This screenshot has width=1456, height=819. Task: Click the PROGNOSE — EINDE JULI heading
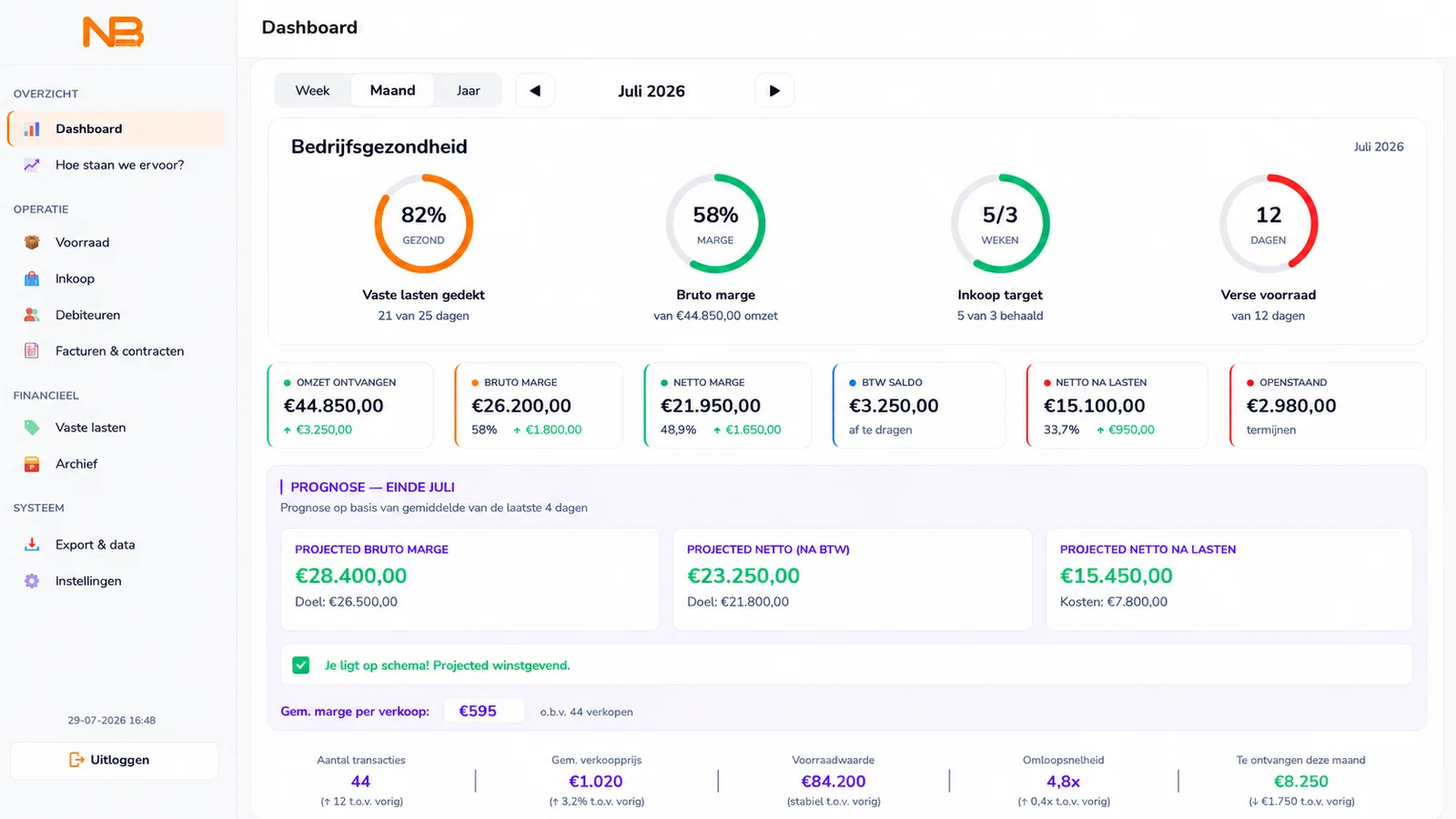[x=373, y=487]
